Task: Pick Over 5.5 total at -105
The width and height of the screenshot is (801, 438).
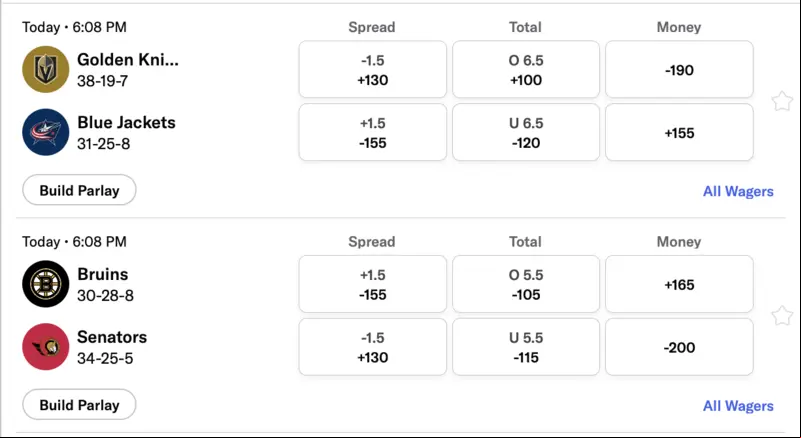Action: [x=526, y=284]
